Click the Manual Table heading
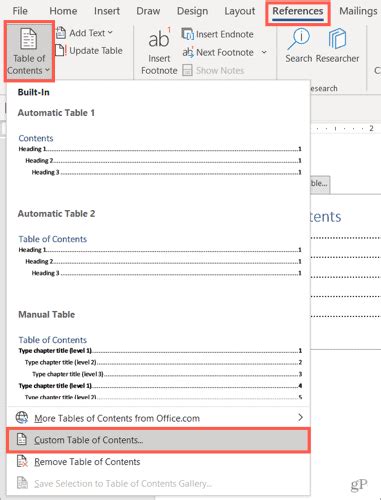The height and width of the screenshot is (500, 381). [x=46, y=315]
